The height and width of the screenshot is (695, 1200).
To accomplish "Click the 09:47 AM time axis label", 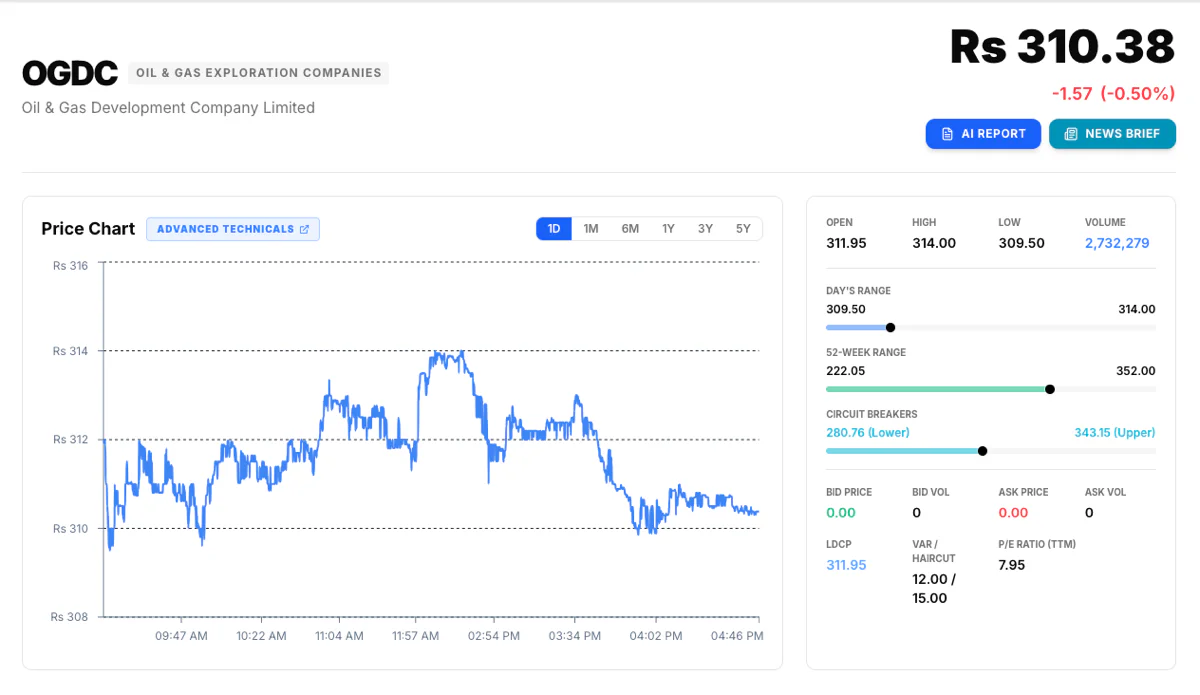I will coord(181,636).
